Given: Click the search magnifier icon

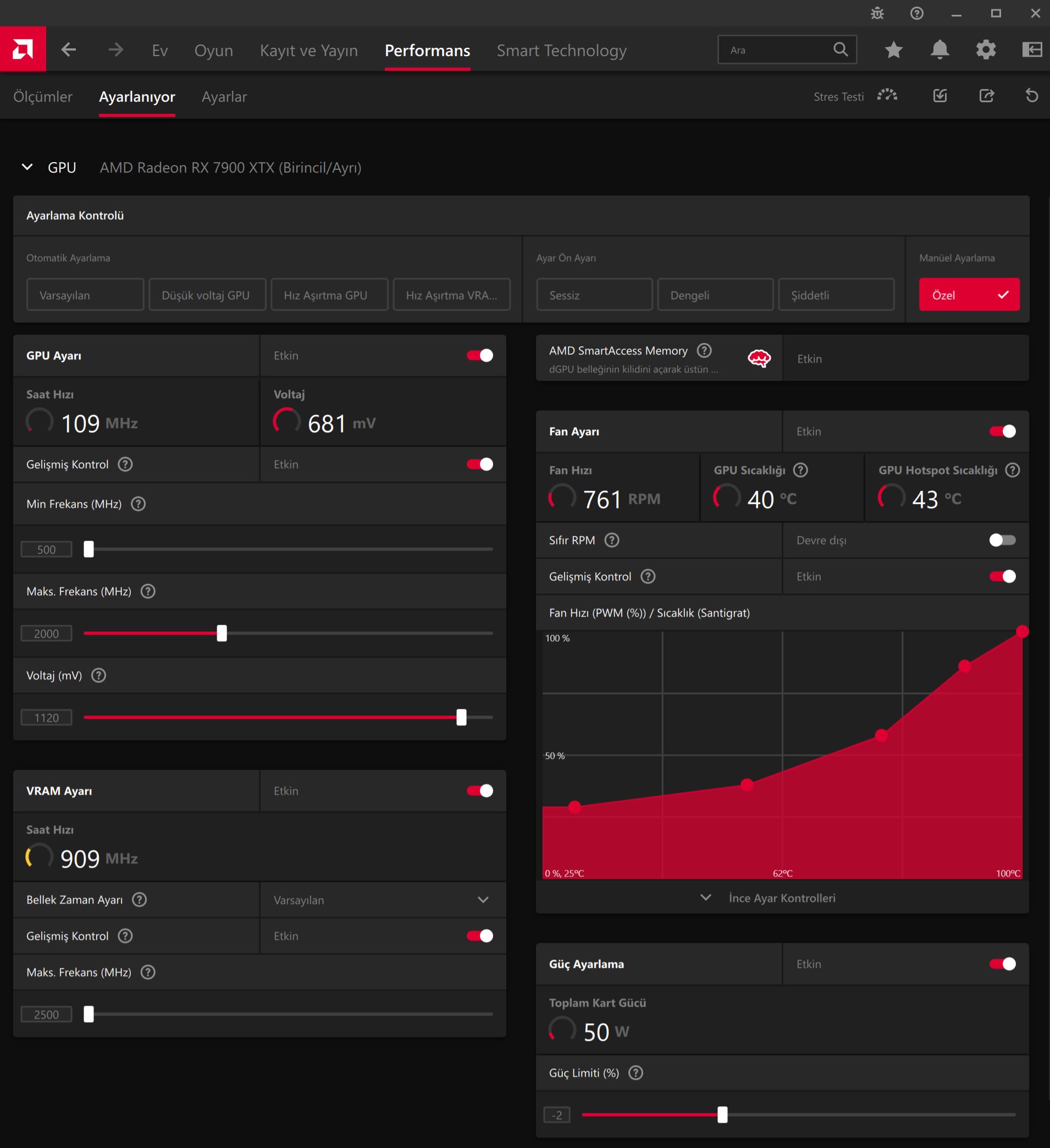Looking at the screenshot, I should (841, 49).
